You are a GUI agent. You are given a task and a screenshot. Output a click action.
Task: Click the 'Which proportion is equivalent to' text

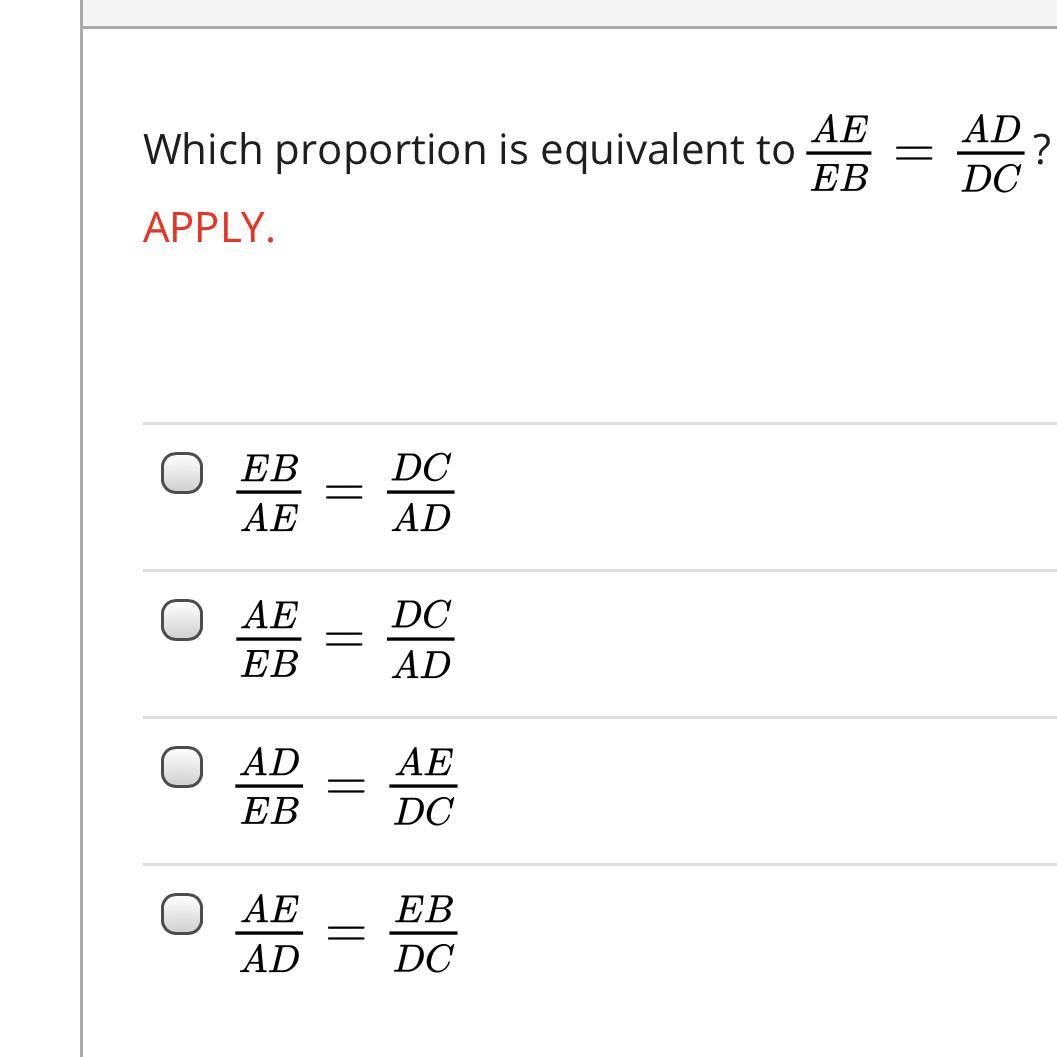469,150
